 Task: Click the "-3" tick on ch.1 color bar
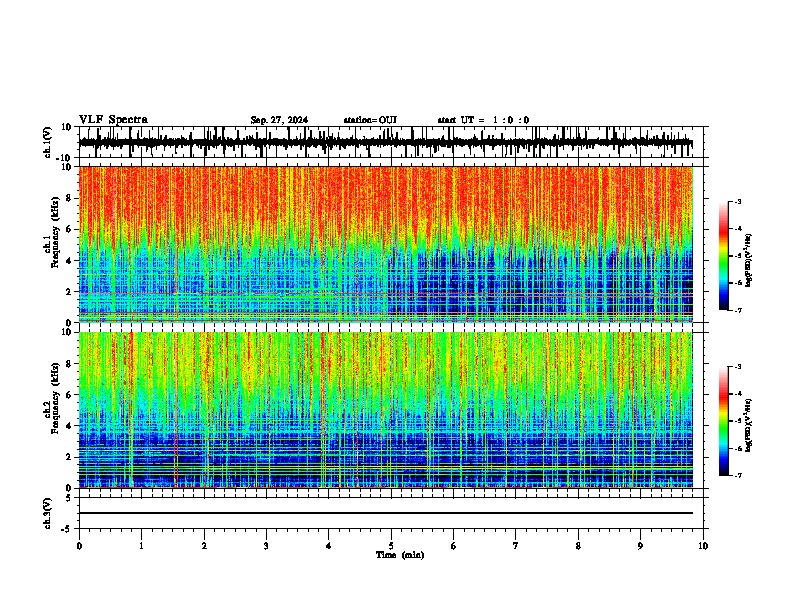click(738, 201)
